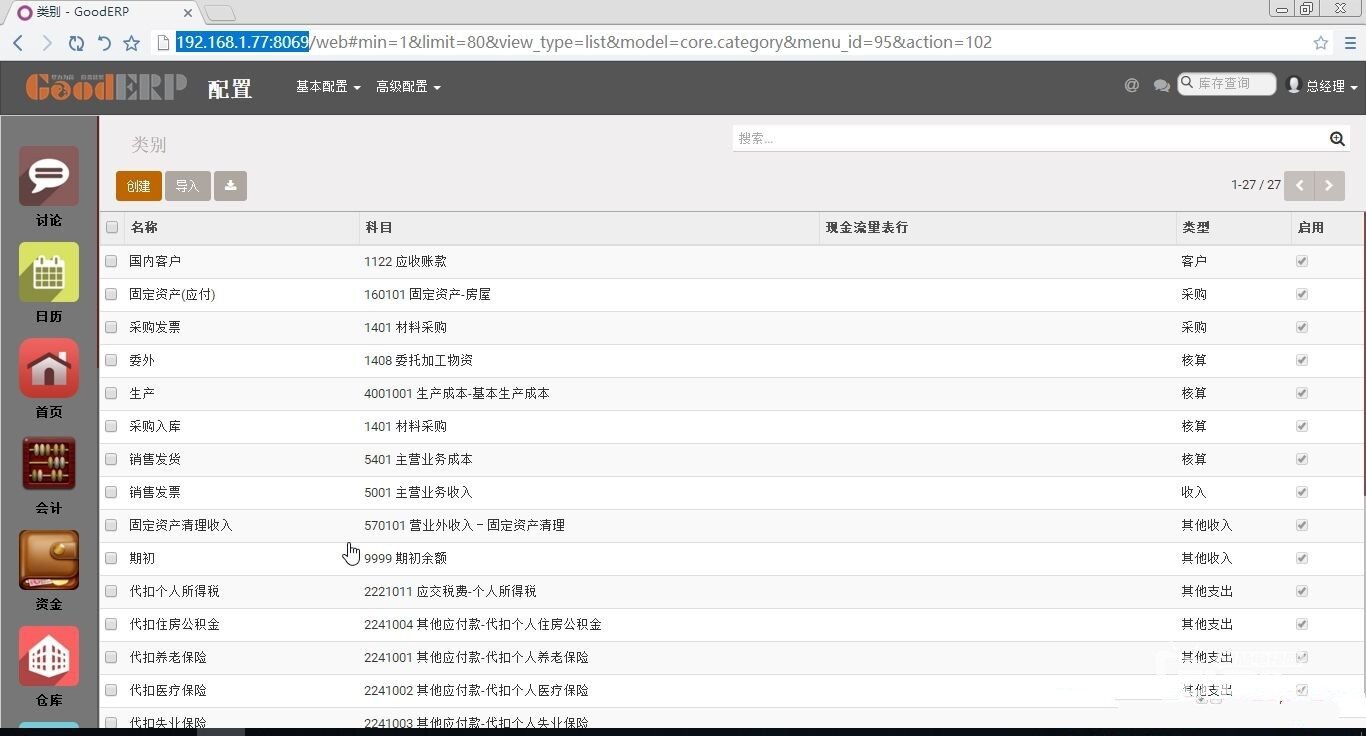Sort list by 科目 column header
The height and width of the screenshot is (736, 1366).
tap(379, 227)
